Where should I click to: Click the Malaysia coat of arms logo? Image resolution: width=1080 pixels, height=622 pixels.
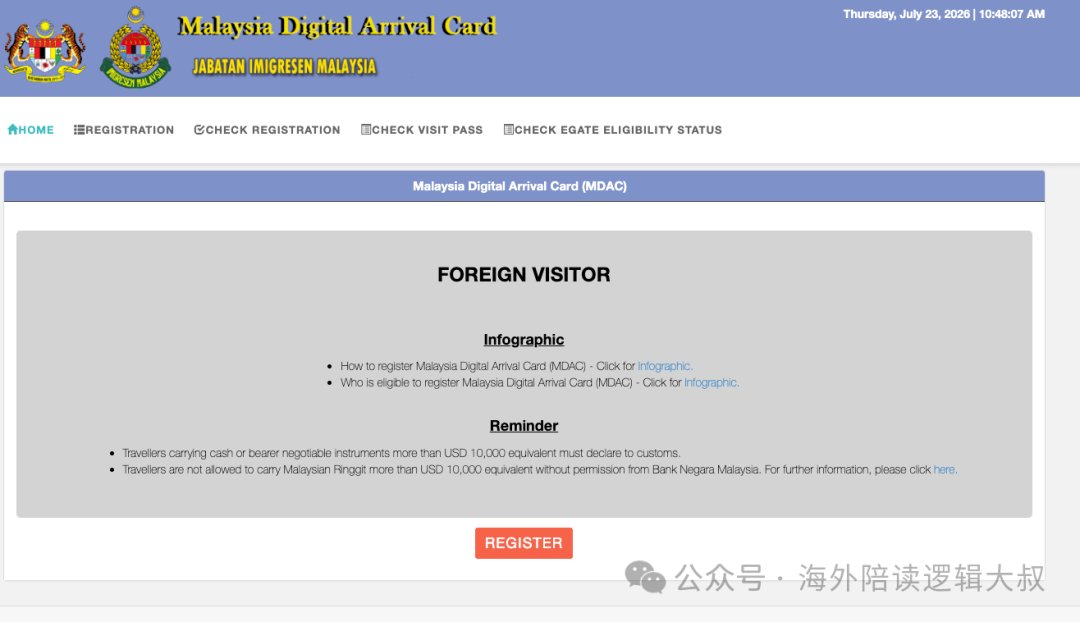click(45, 51)
